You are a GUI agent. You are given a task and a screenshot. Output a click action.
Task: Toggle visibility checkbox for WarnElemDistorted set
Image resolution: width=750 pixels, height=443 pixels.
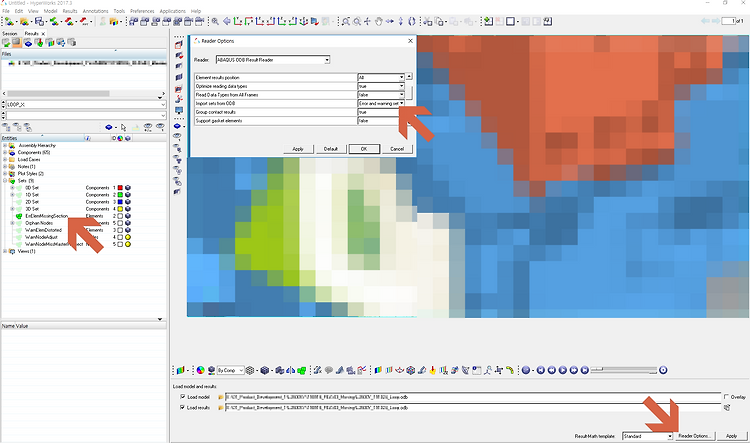point(121,230)
